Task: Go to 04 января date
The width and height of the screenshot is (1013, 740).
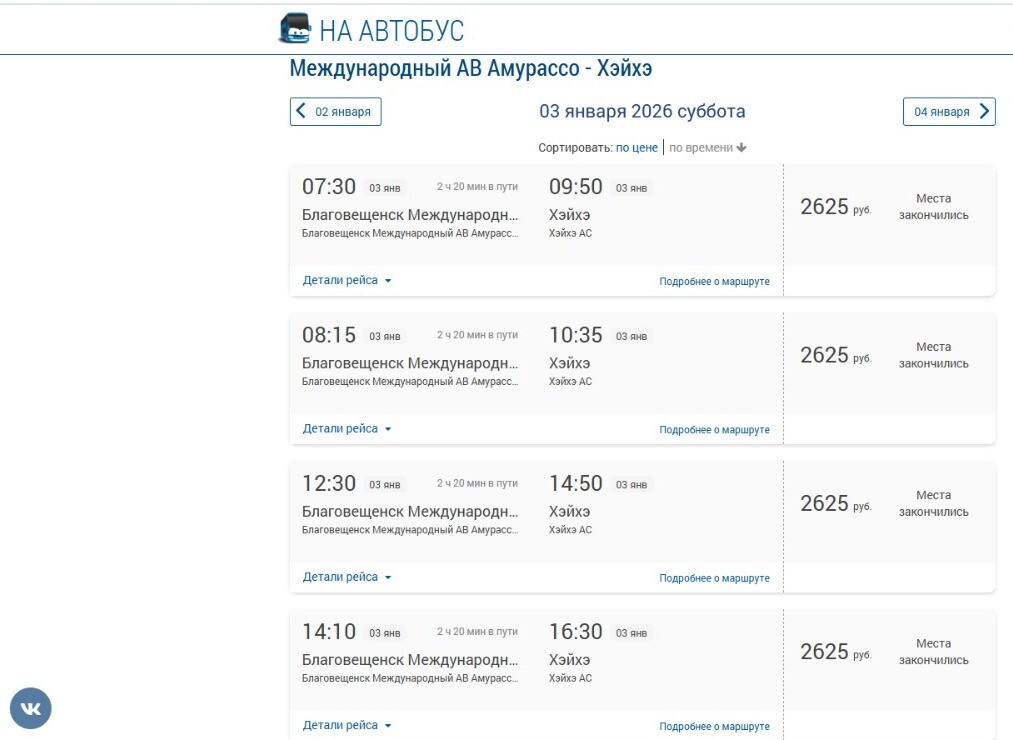Action: [941, 112]
